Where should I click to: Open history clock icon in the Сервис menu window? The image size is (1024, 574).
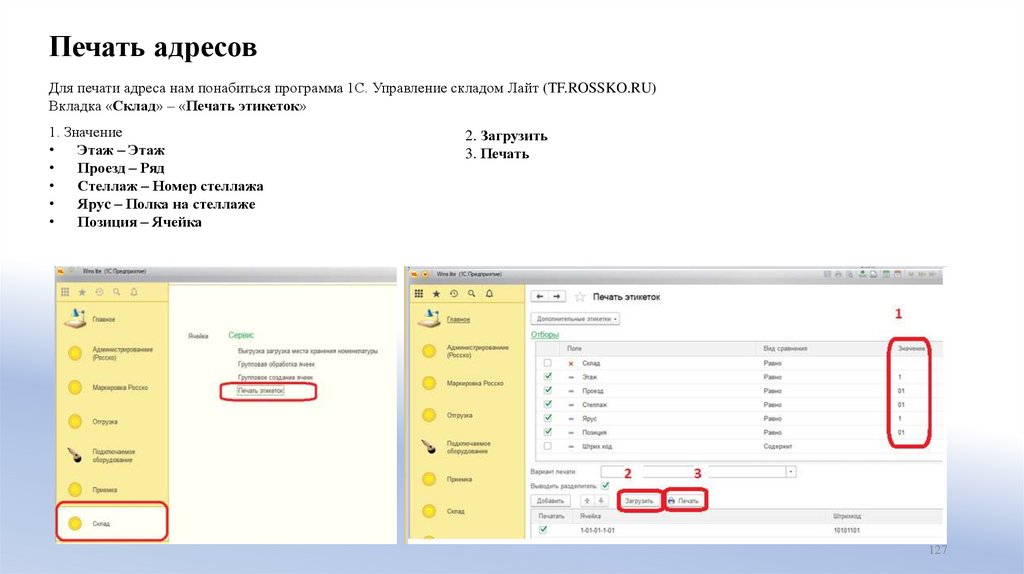tap(99, 292)
